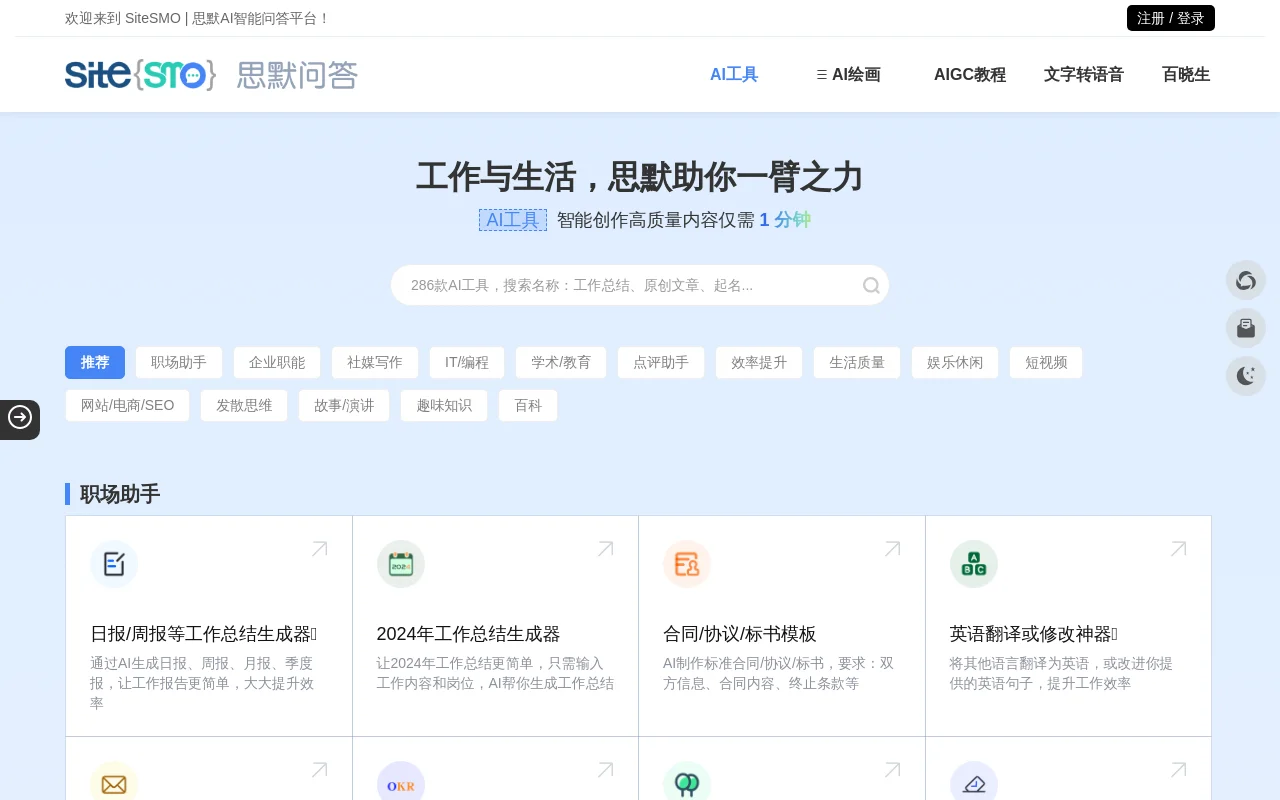This screenshot has height=800, width=1280.
Task: Open the AIGC教程 navigation menu
Action: (969, 74)
